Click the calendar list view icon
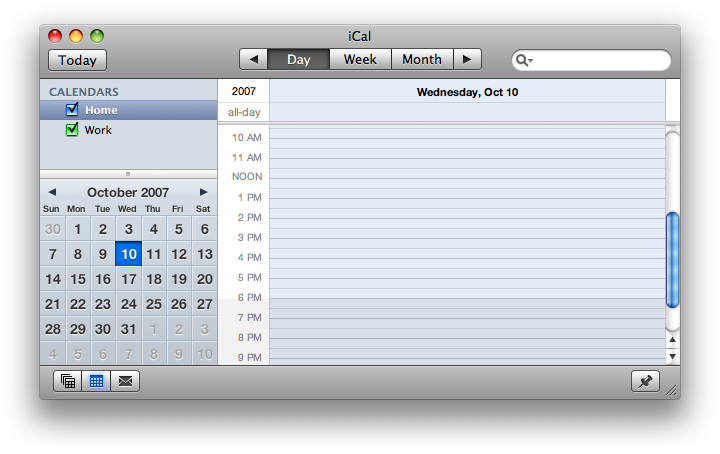This screenshot has height=454, width=720. (x=68, y=380)
